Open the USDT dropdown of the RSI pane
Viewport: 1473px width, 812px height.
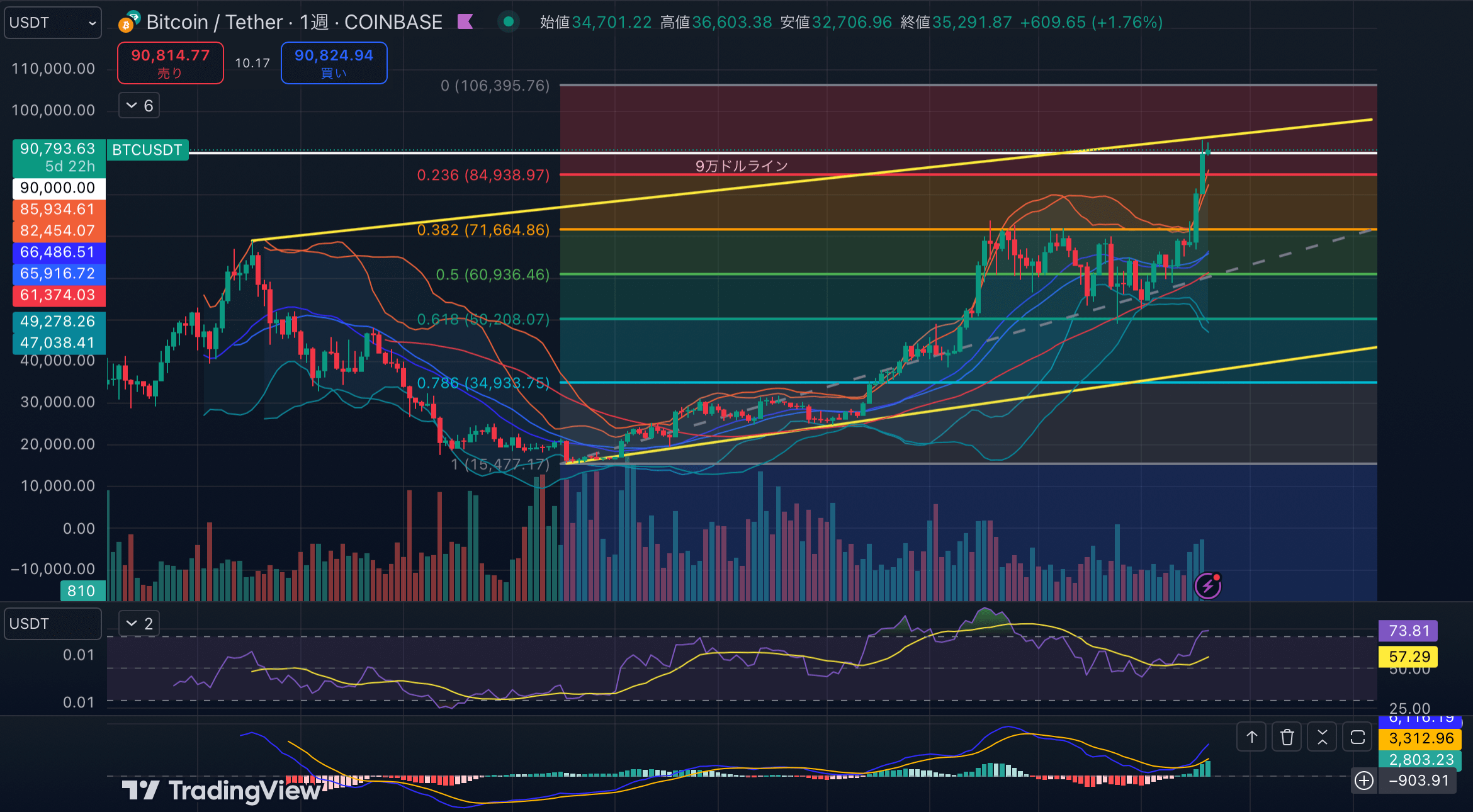(53, 624)
